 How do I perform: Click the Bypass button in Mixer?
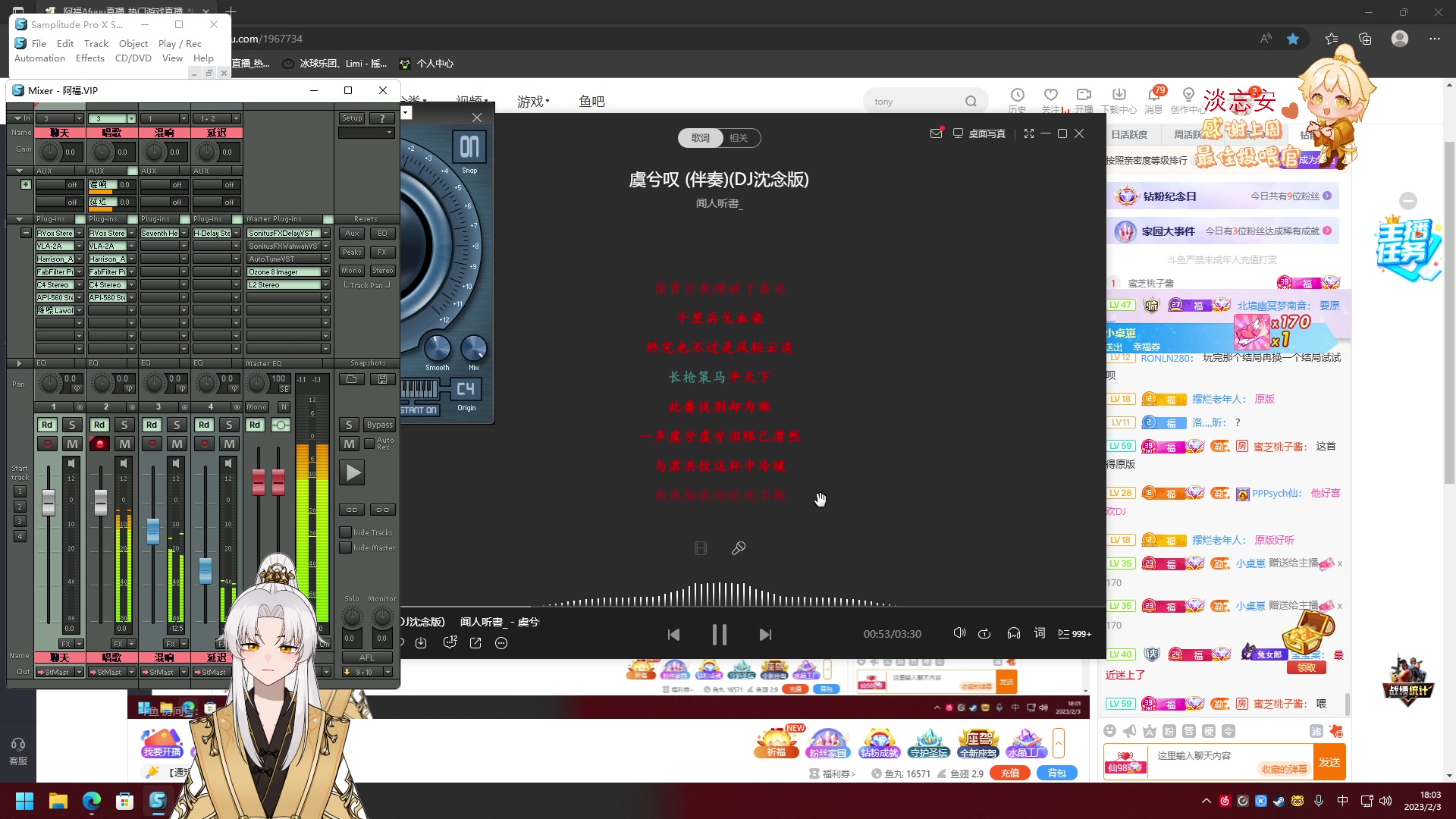pyautogui.click(x=380, y=425)
